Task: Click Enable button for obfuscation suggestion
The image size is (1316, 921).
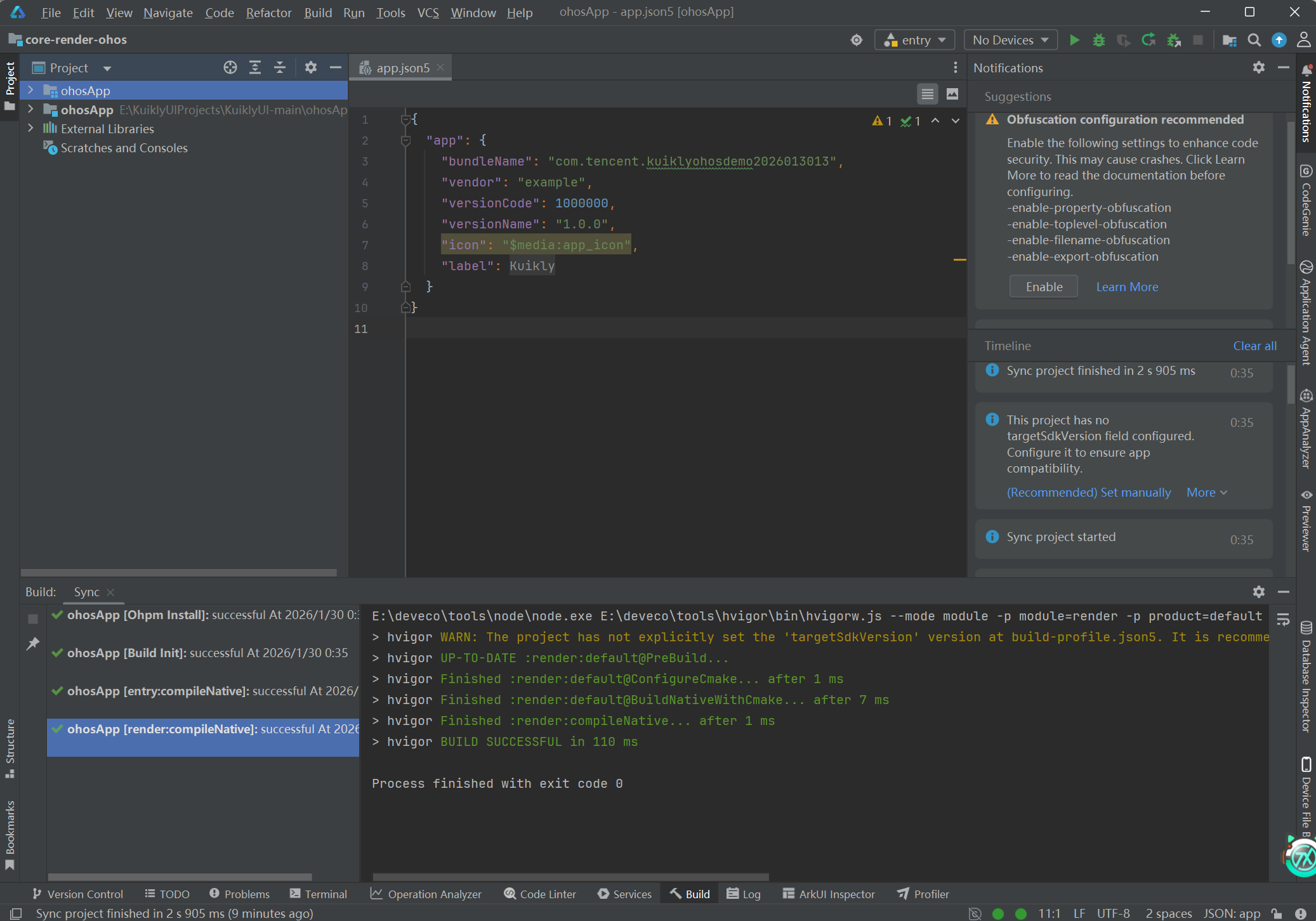Action: tap(1044, 287)
